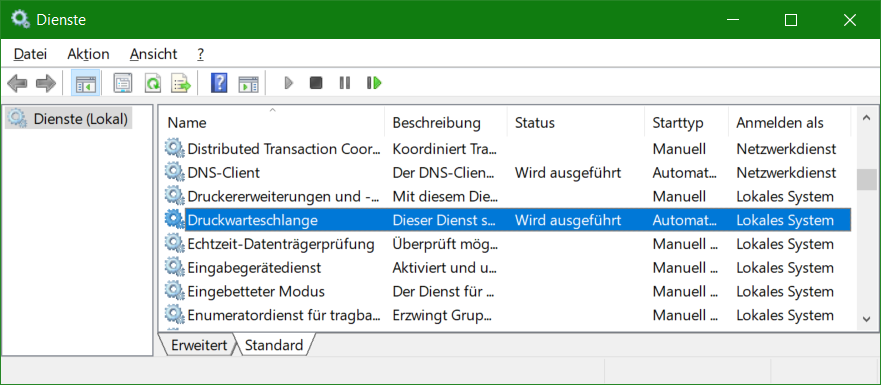Click the gear icon of Druckererweiterungen
The image size is (881, 385).
(175, 196)
